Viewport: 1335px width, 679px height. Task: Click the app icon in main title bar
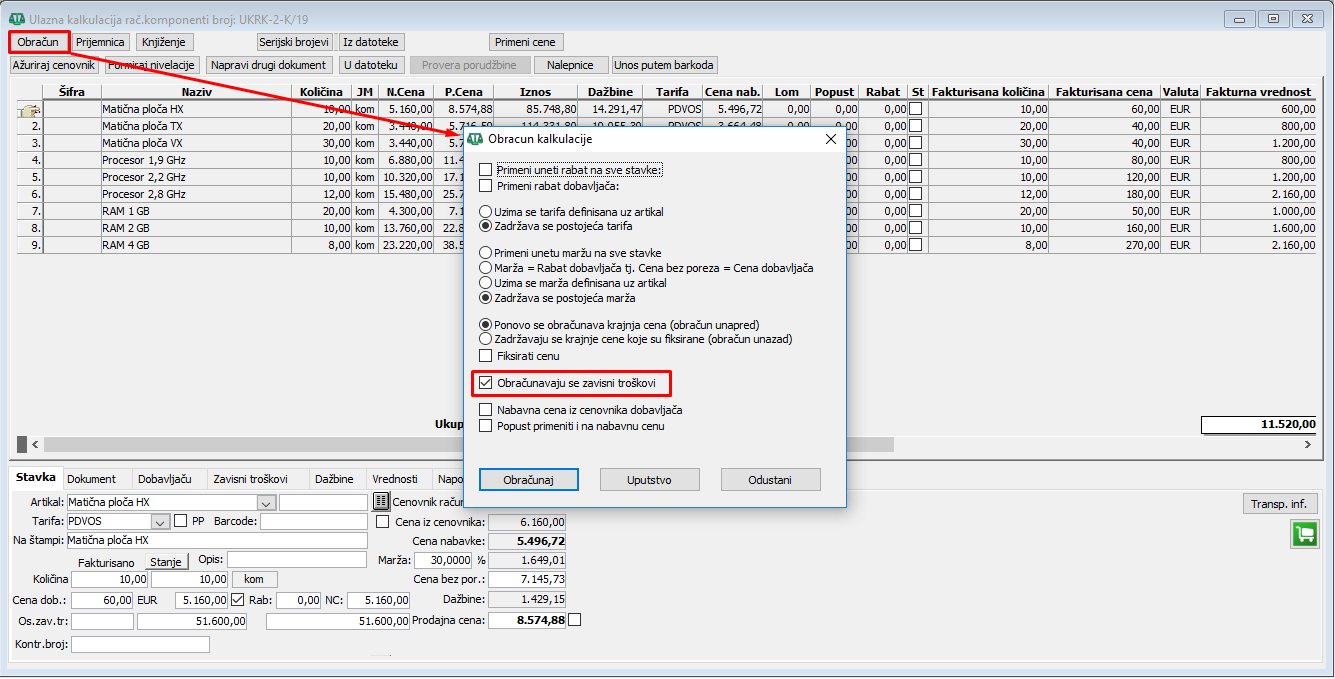pos(17,19)
